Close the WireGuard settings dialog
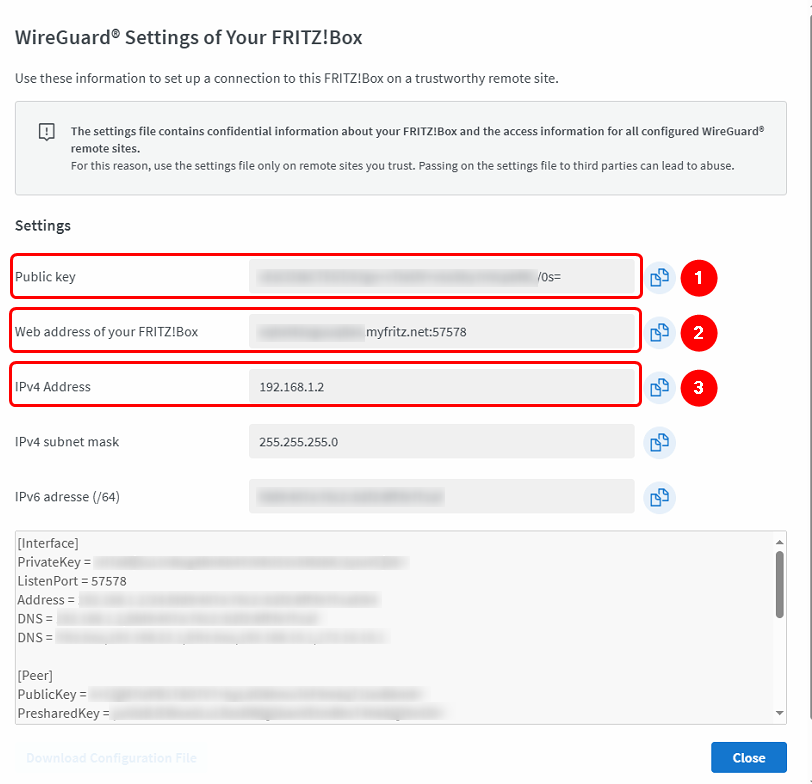 tap(748, 758)
